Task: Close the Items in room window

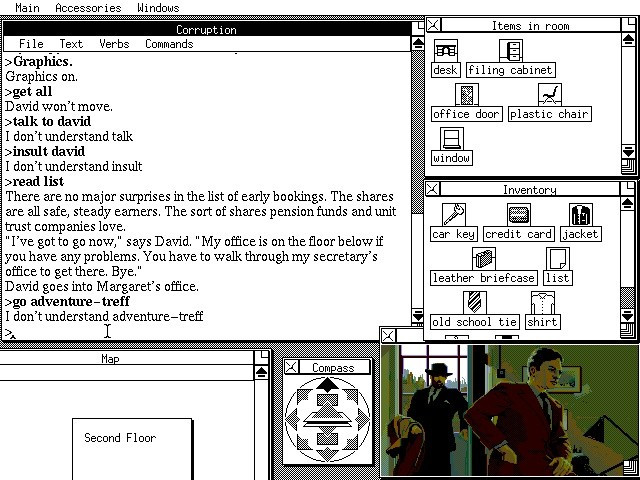Action: (433, 25)
